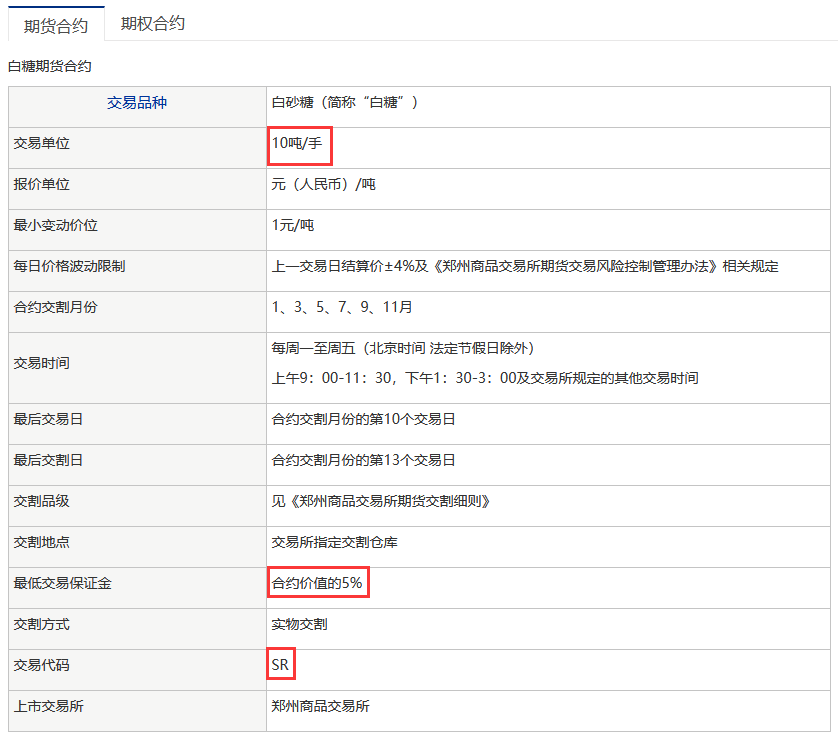Click the delivery months 1、3、5、7、9、11月 value
The height and width of the screenshot is (737, 838).
342,307
